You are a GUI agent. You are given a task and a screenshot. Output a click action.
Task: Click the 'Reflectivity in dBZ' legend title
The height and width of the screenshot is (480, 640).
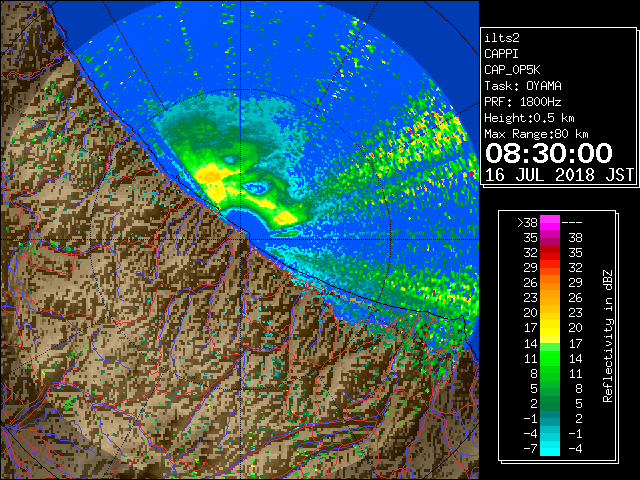(608, 336)
